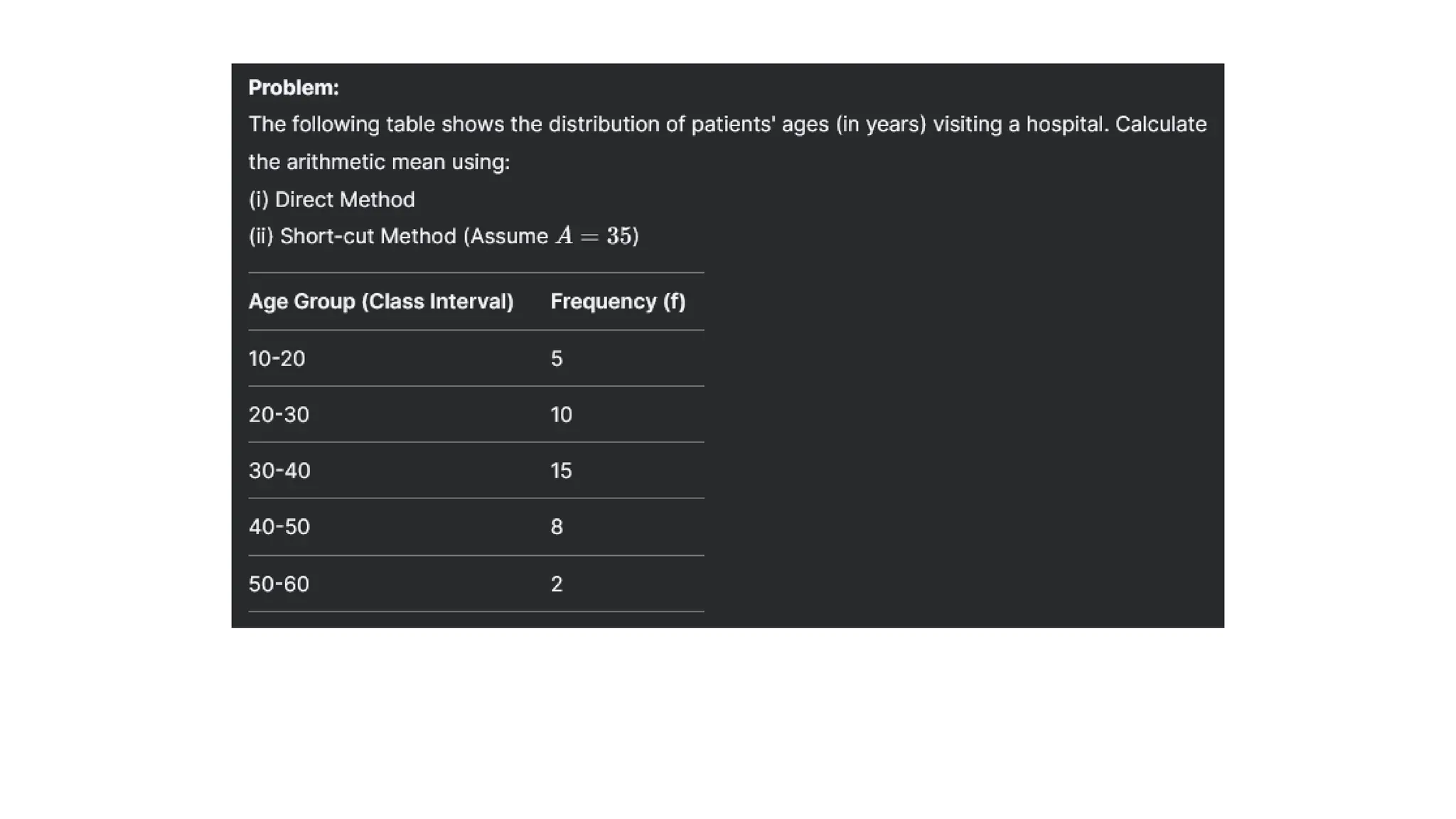Click the "(ii) Short-cut Method" line
1456x819 pixels.
(x=398, y=236)
